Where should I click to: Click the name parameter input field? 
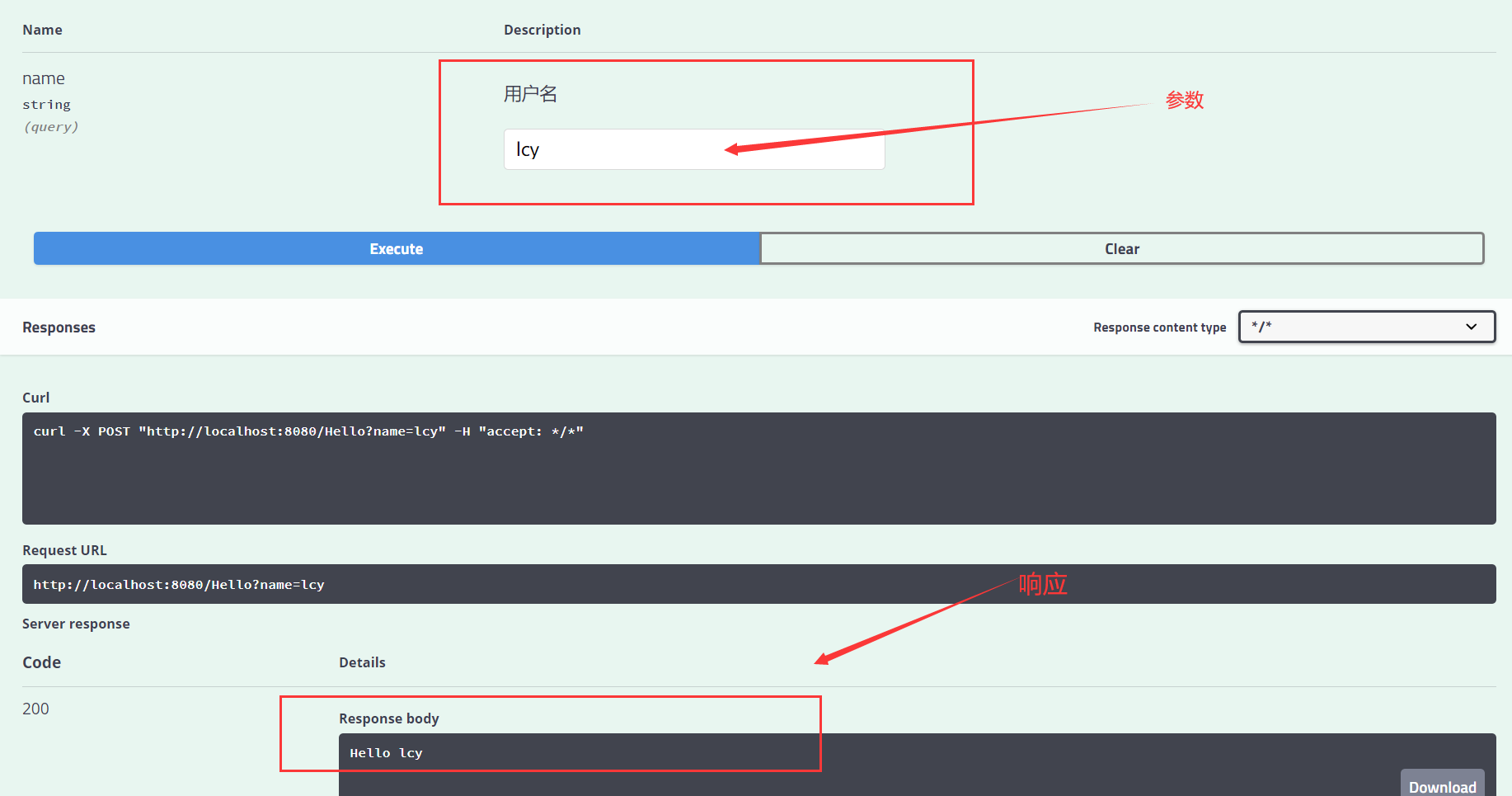pos(694,149)
